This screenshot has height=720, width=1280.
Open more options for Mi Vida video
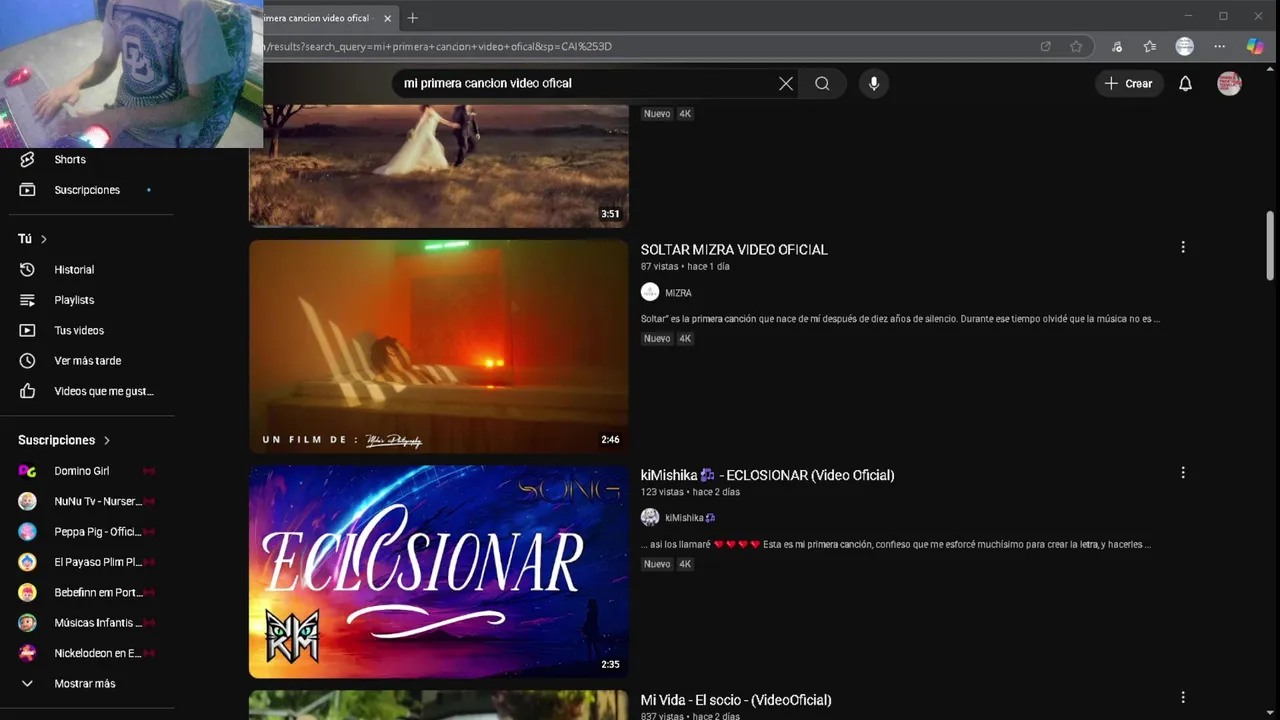coord(1183,697)
